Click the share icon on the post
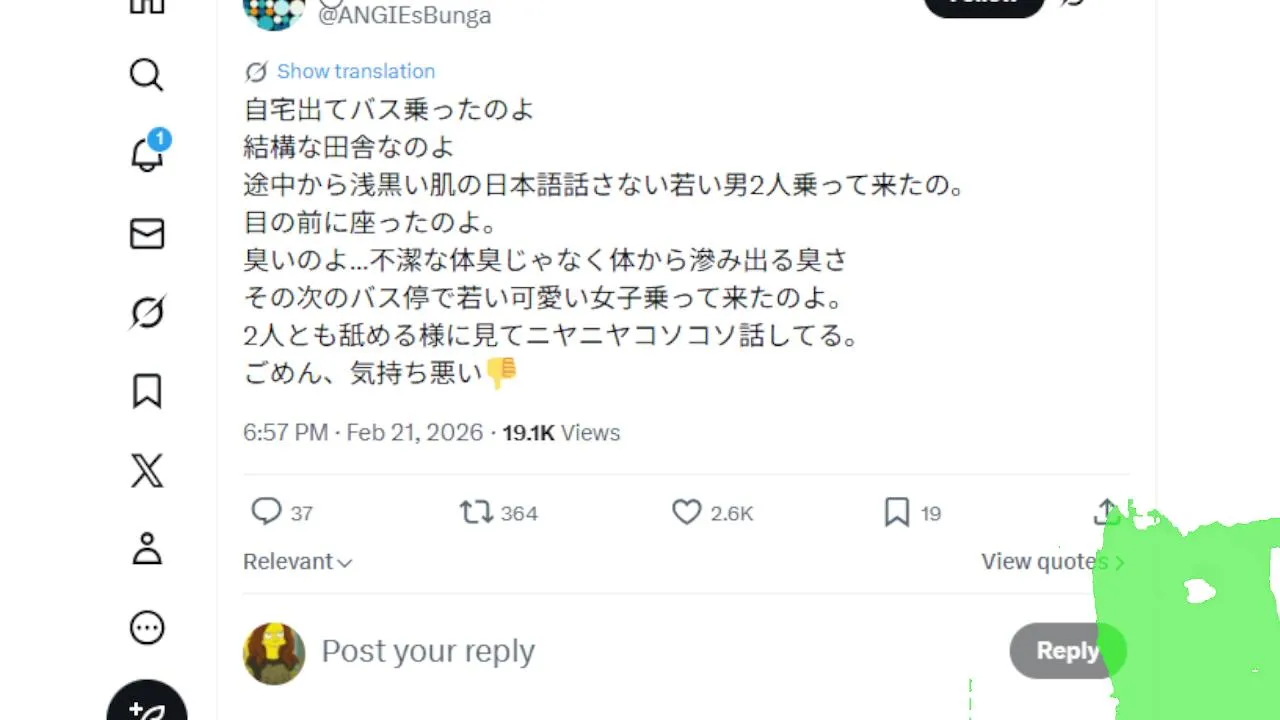 click(1105, 512)
